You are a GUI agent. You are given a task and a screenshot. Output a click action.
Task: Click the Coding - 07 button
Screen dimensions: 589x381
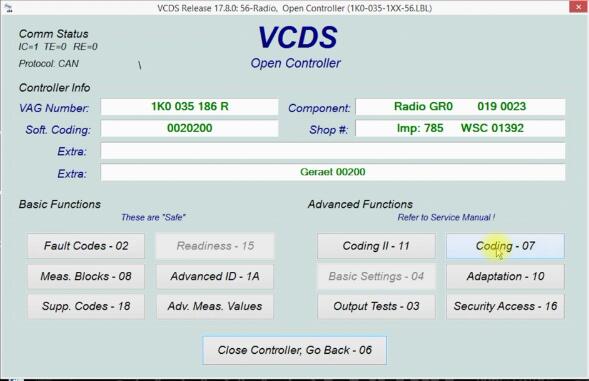[x=505, y=246]
